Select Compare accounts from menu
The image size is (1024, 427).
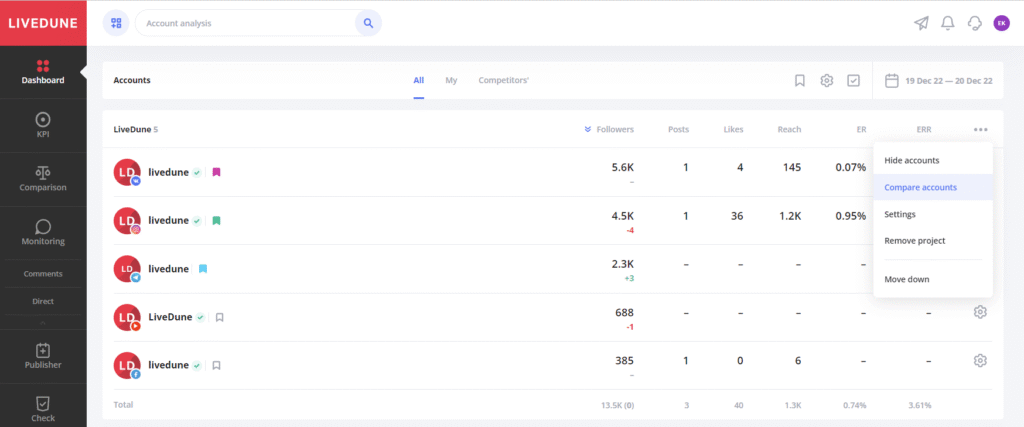point(920,187)
